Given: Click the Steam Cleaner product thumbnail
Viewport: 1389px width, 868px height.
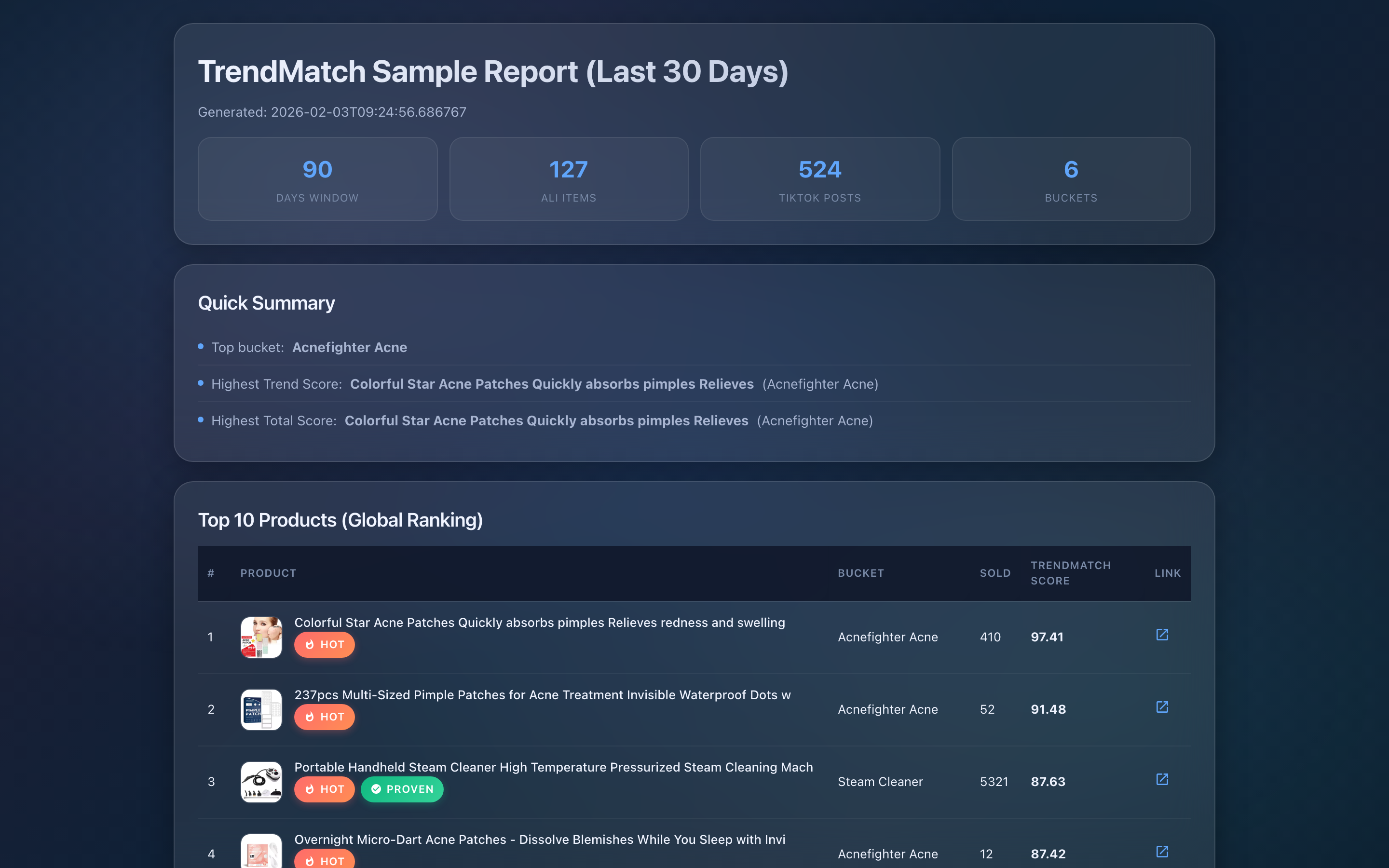Looking at the screenshot, I should (261, 781).
